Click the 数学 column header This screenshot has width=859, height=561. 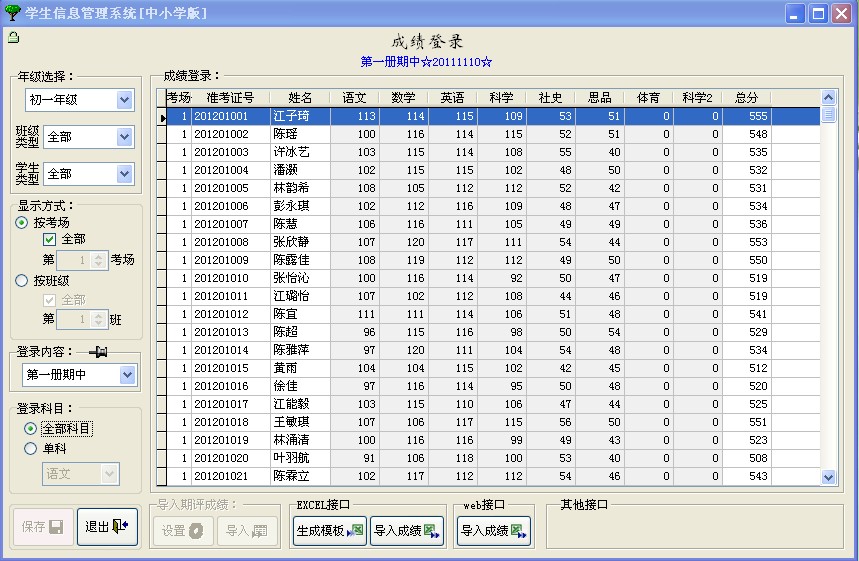pyautogui.click(x=403, y=98)
